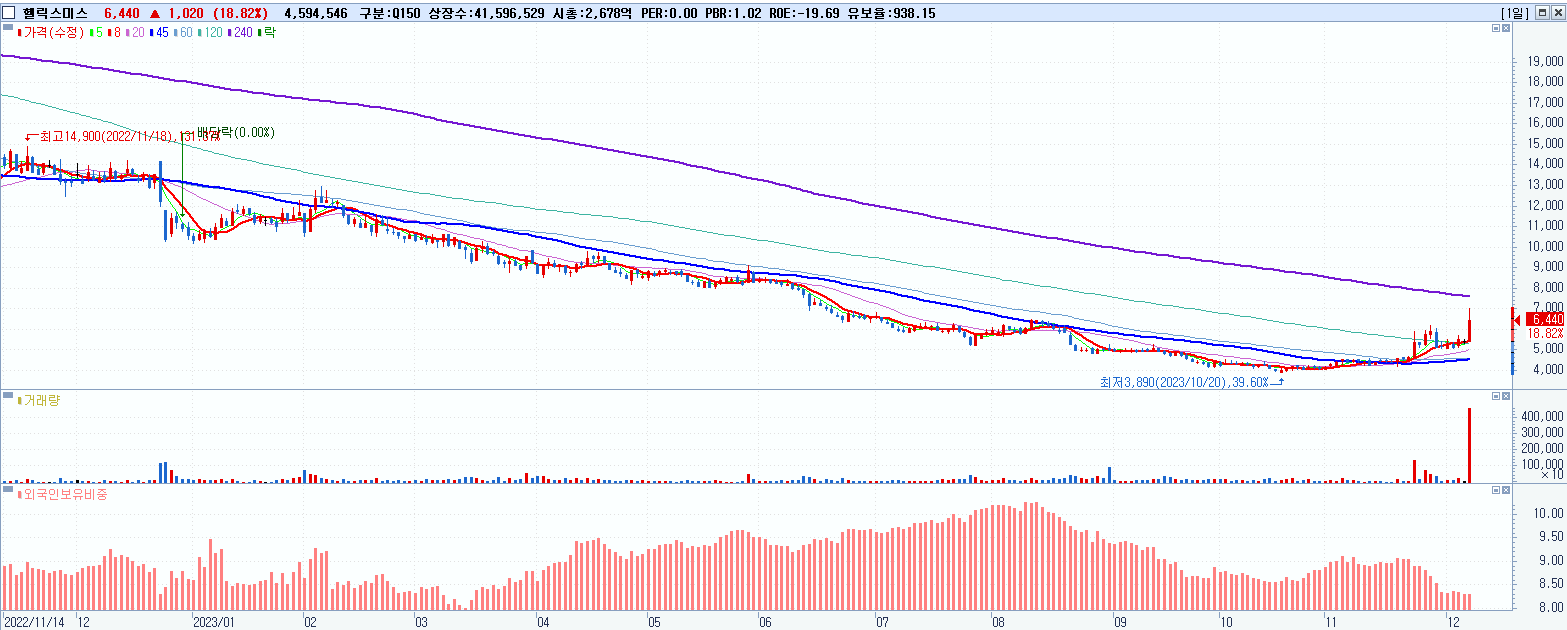Toggle the 5-day moving average legend
Screen dimensions: 1567x630
click(95, 32)
